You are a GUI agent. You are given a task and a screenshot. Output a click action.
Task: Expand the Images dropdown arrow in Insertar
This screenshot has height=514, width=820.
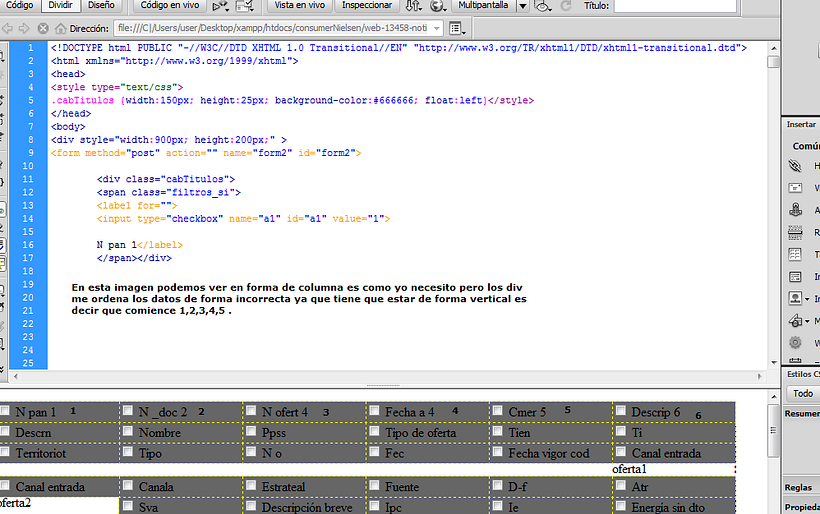click(807, 299)
